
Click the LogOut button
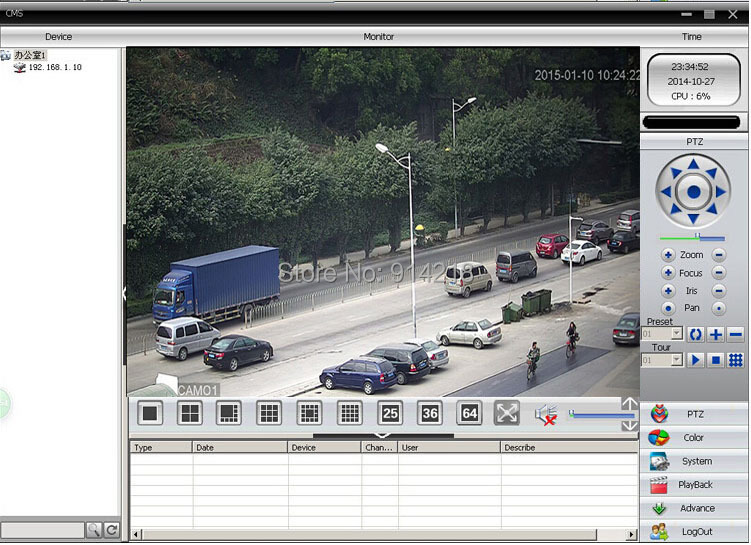point(695,532)
